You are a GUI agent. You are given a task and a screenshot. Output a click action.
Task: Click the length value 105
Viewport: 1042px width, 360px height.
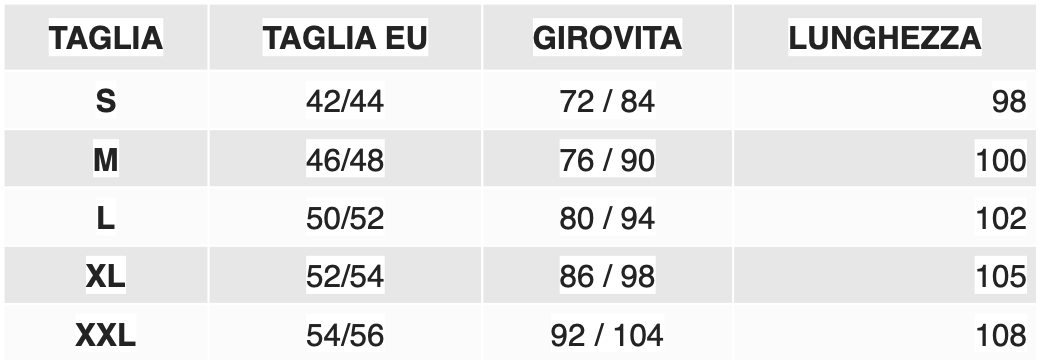pos(1001,276)
